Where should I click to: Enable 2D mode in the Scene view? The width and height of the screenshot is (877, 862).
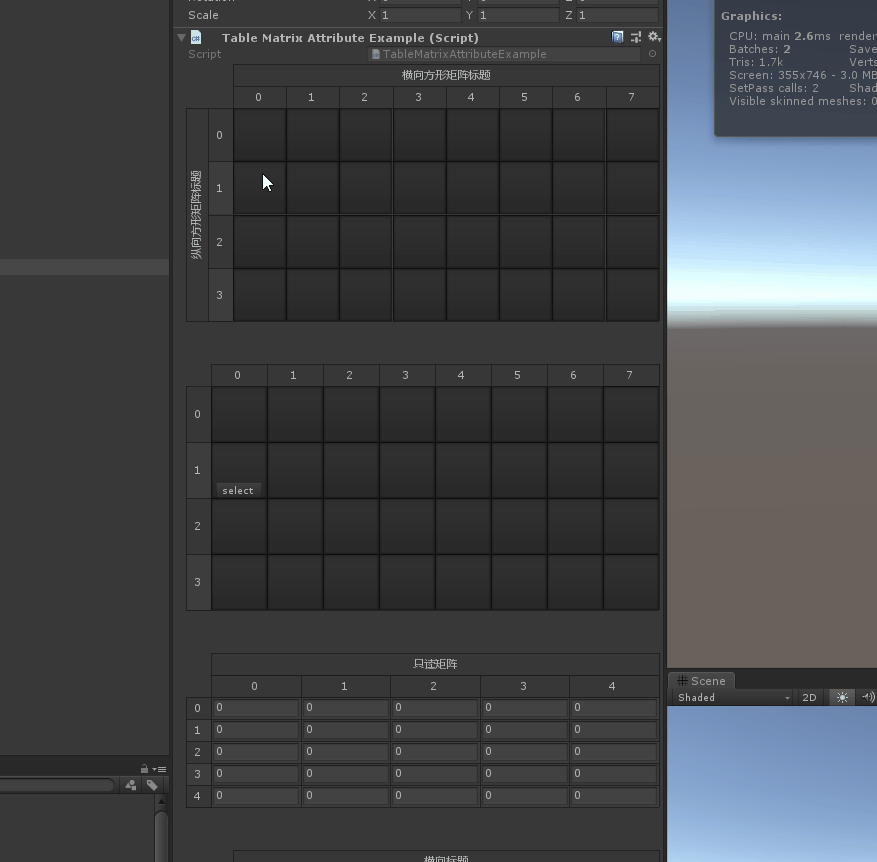click(810, 697)
